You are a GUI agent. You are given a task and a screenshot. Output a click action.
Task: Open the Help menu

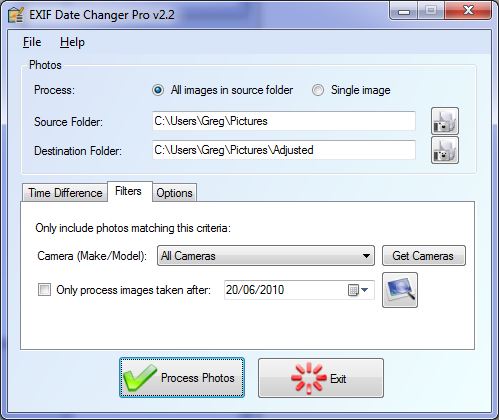click(72, 42)
